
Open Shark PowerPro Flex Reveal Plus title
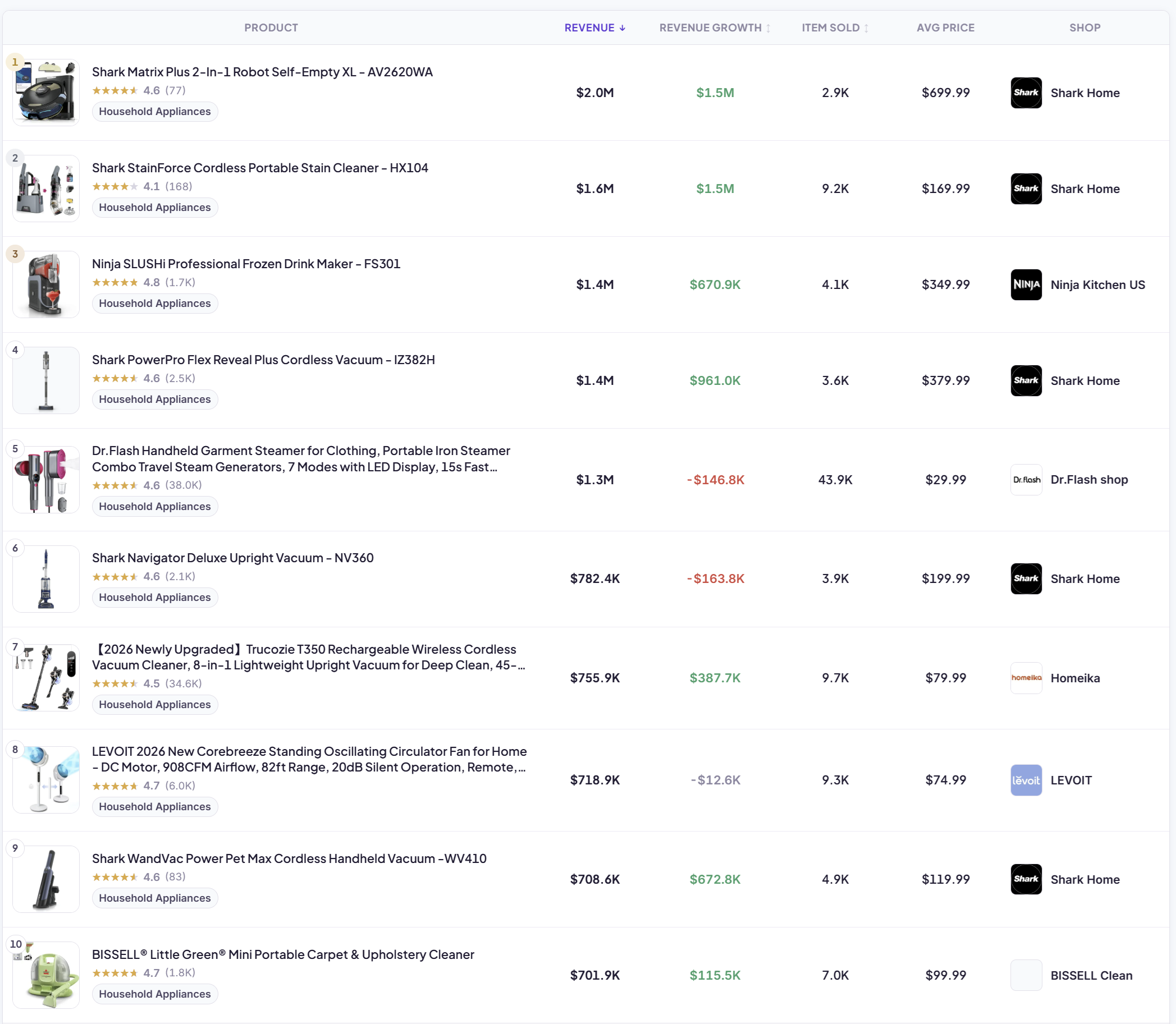click(x=264, y=360)
